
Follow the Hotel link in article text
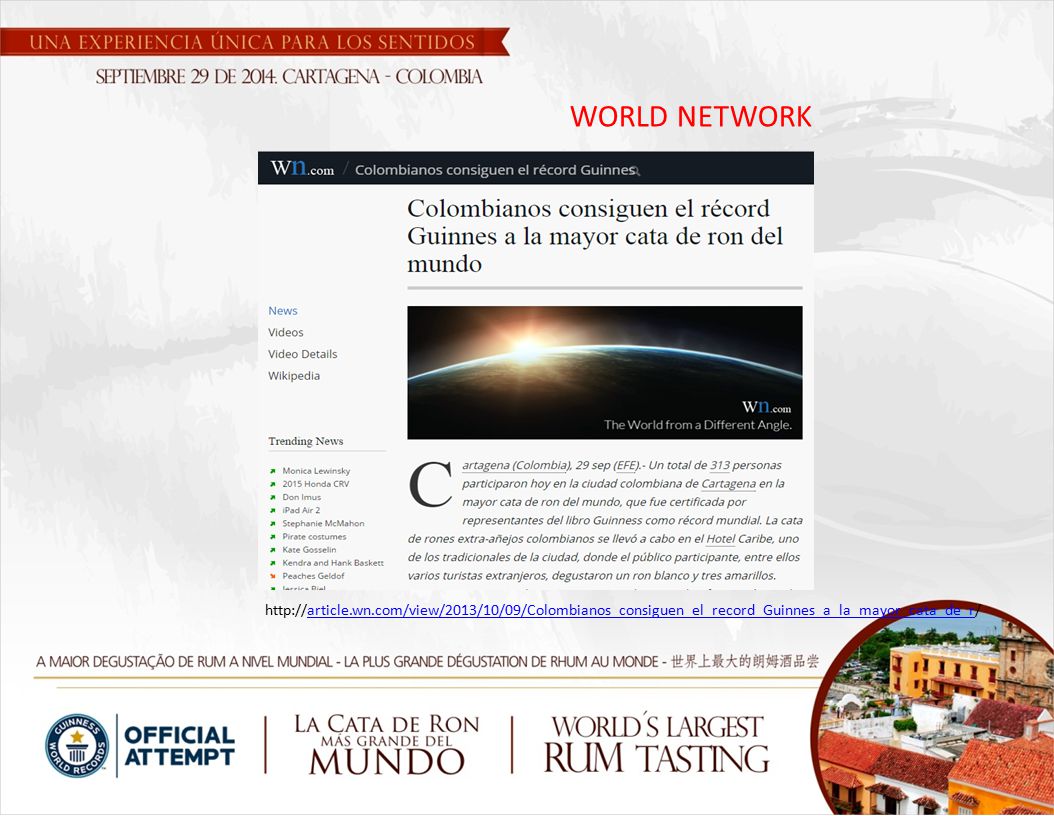pyautogui.click(x=721, y=538)
